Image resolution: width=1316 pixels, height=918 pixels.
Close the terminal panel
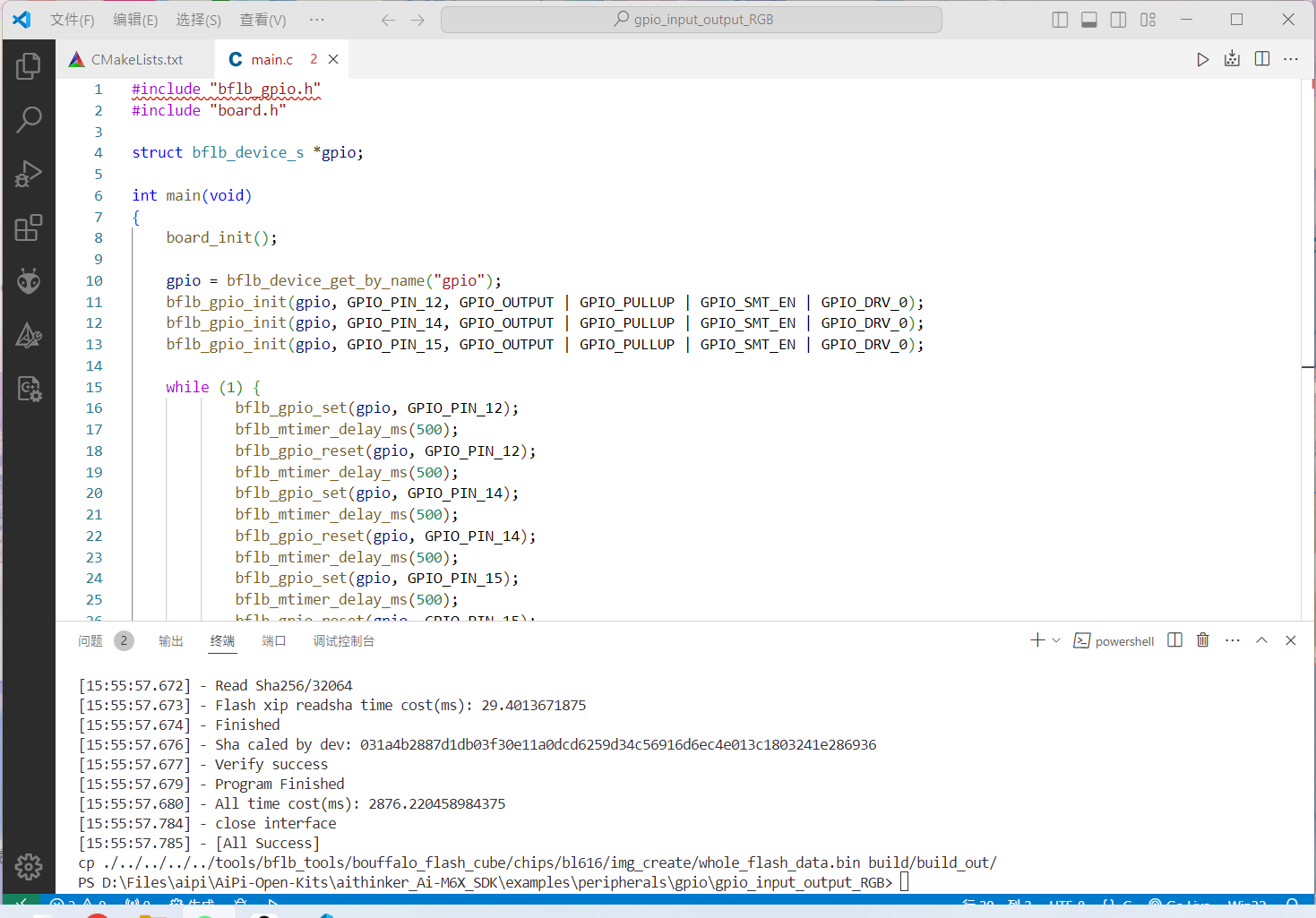1291,640
